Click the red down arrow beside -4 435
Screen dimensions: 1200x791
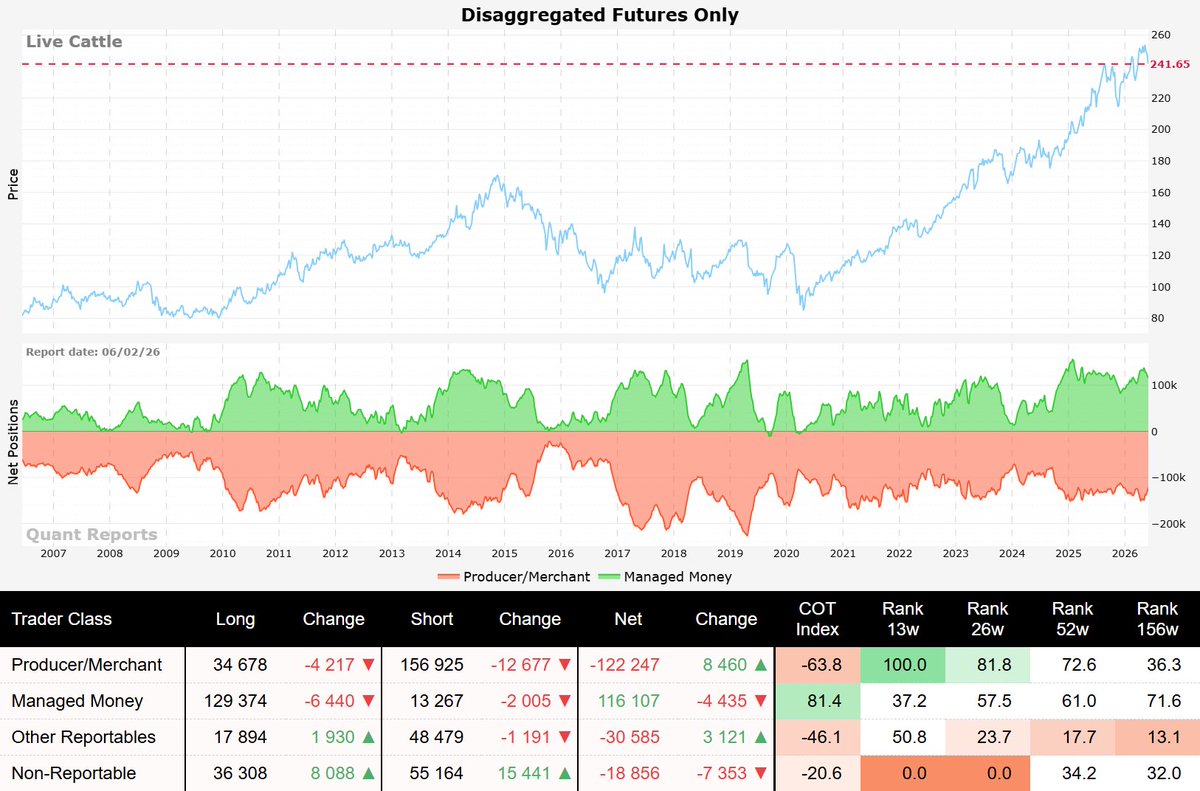pos(762,701)
